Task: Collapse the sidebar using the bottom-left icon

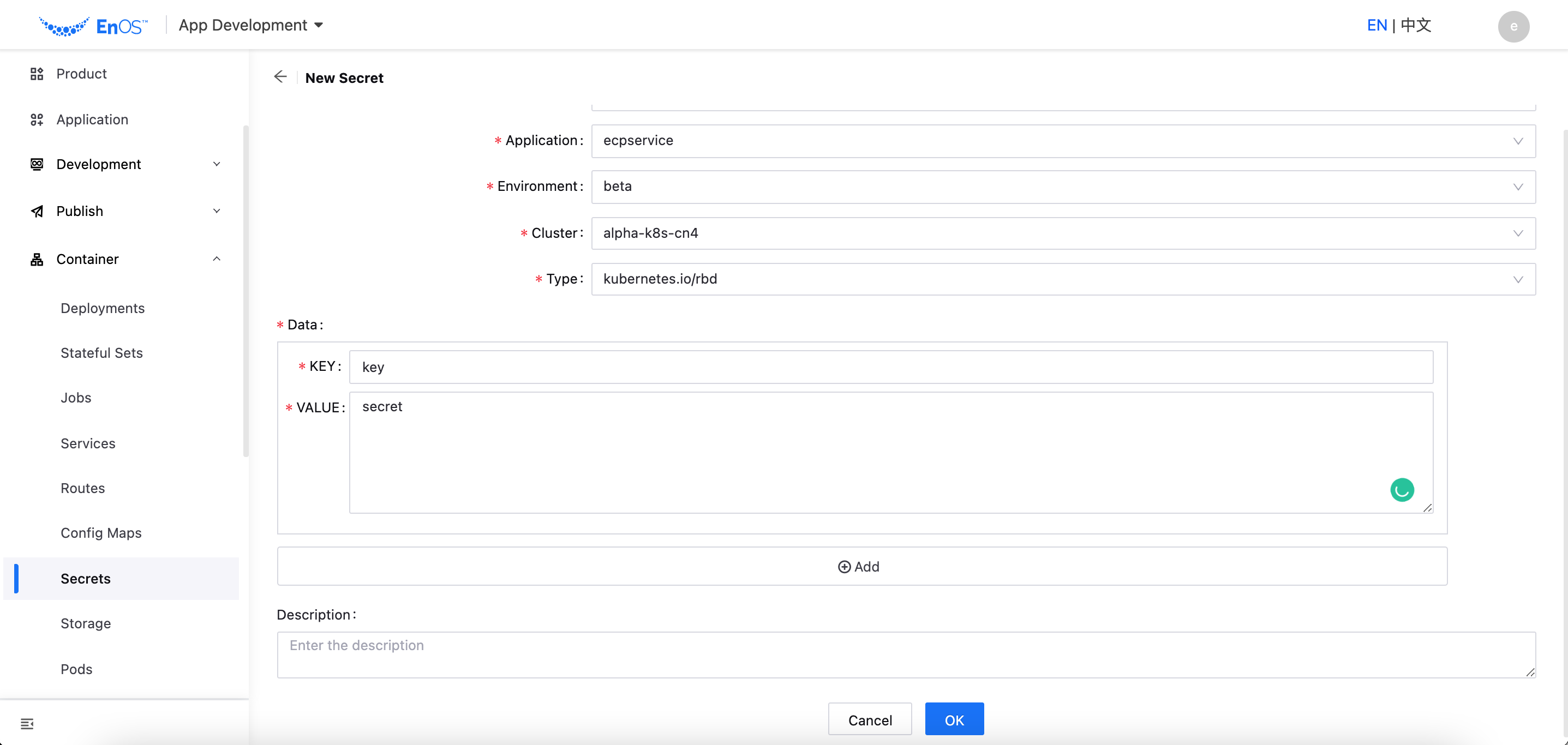Action: click(27, 724)
